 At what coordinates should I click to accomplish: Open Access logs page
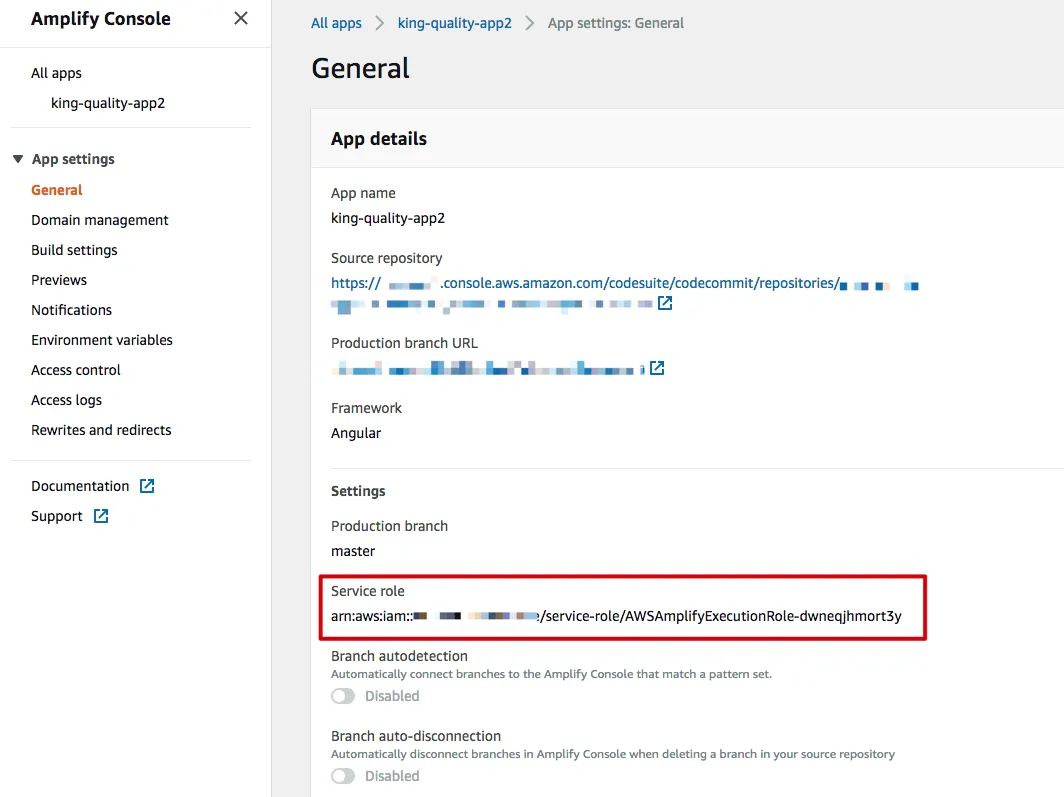click(x=66, y=400)
